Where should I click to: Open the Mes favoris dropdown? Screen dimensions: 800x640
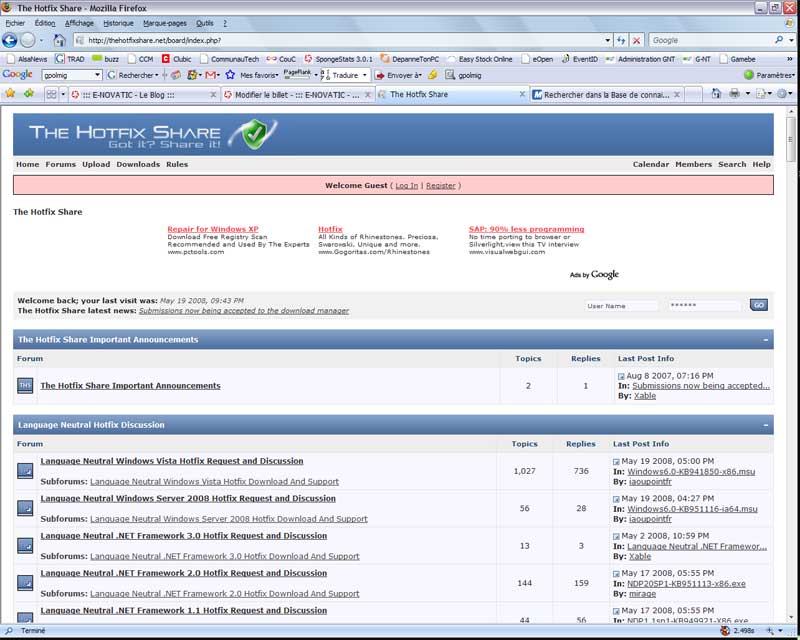pos(277,76)
